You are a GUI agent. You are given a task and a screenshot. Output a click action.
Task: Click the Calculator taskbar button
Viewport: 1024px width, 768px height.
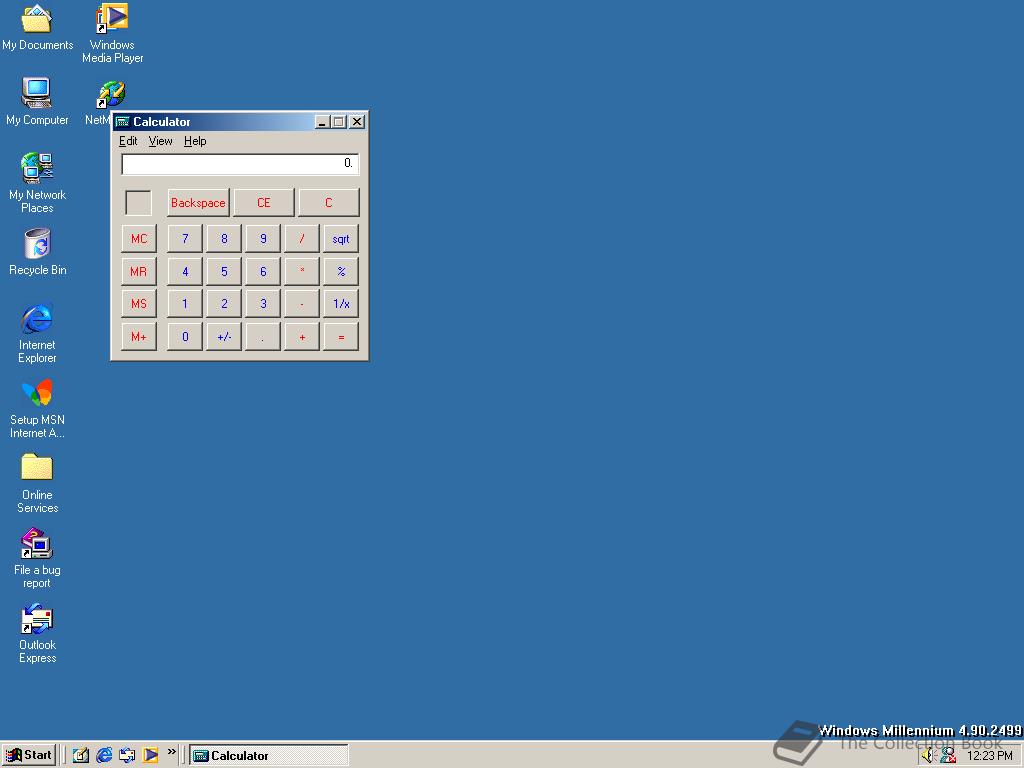point(269,756)
